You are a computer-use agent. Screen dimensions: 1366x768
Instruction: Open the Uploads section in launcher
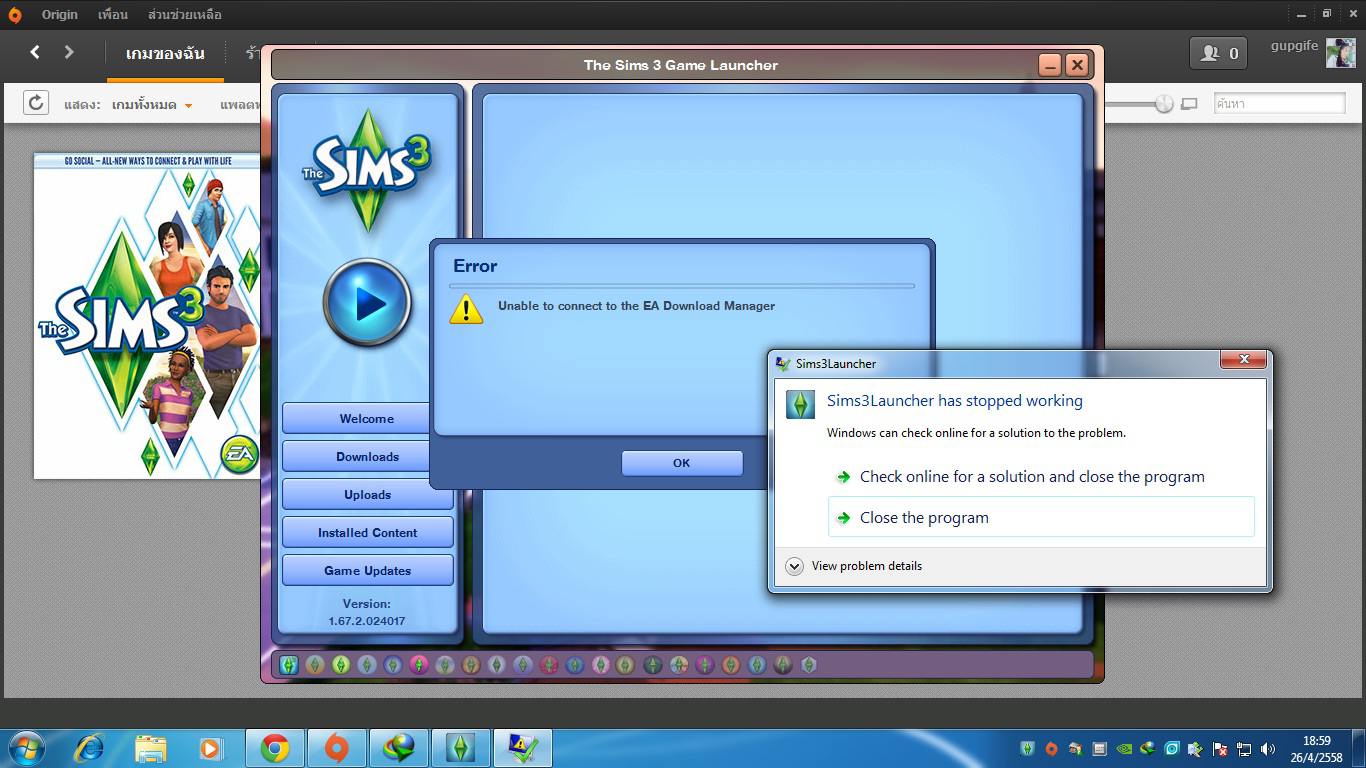tap(367, 495)
